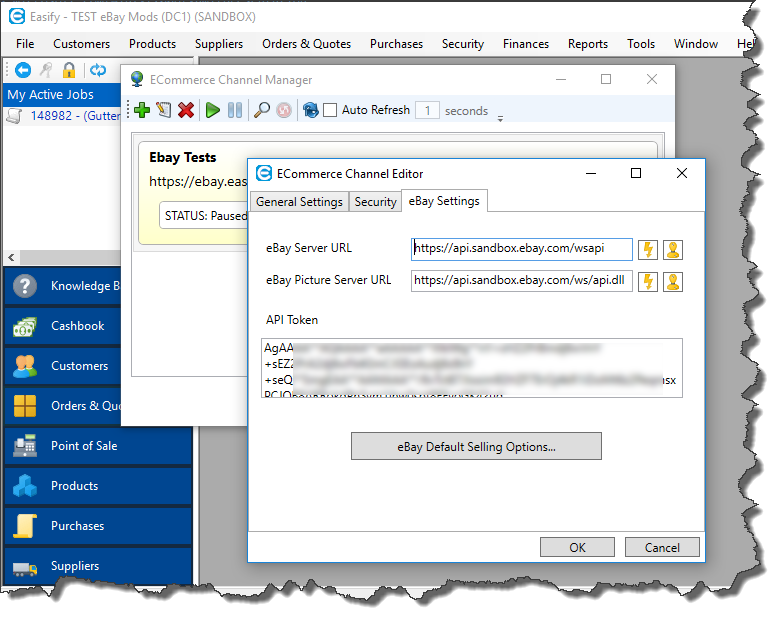The height and width of the screenshot is (620, 784).
Task: Click the pawn icon beside eBay Picture Server URL
Action: tap(673, 280)
